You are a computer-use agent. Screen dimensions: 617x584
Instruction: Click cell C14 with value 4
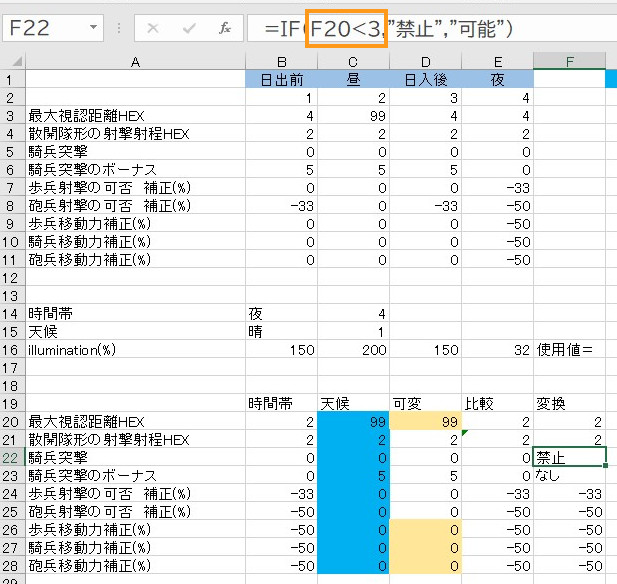point(353,314)
